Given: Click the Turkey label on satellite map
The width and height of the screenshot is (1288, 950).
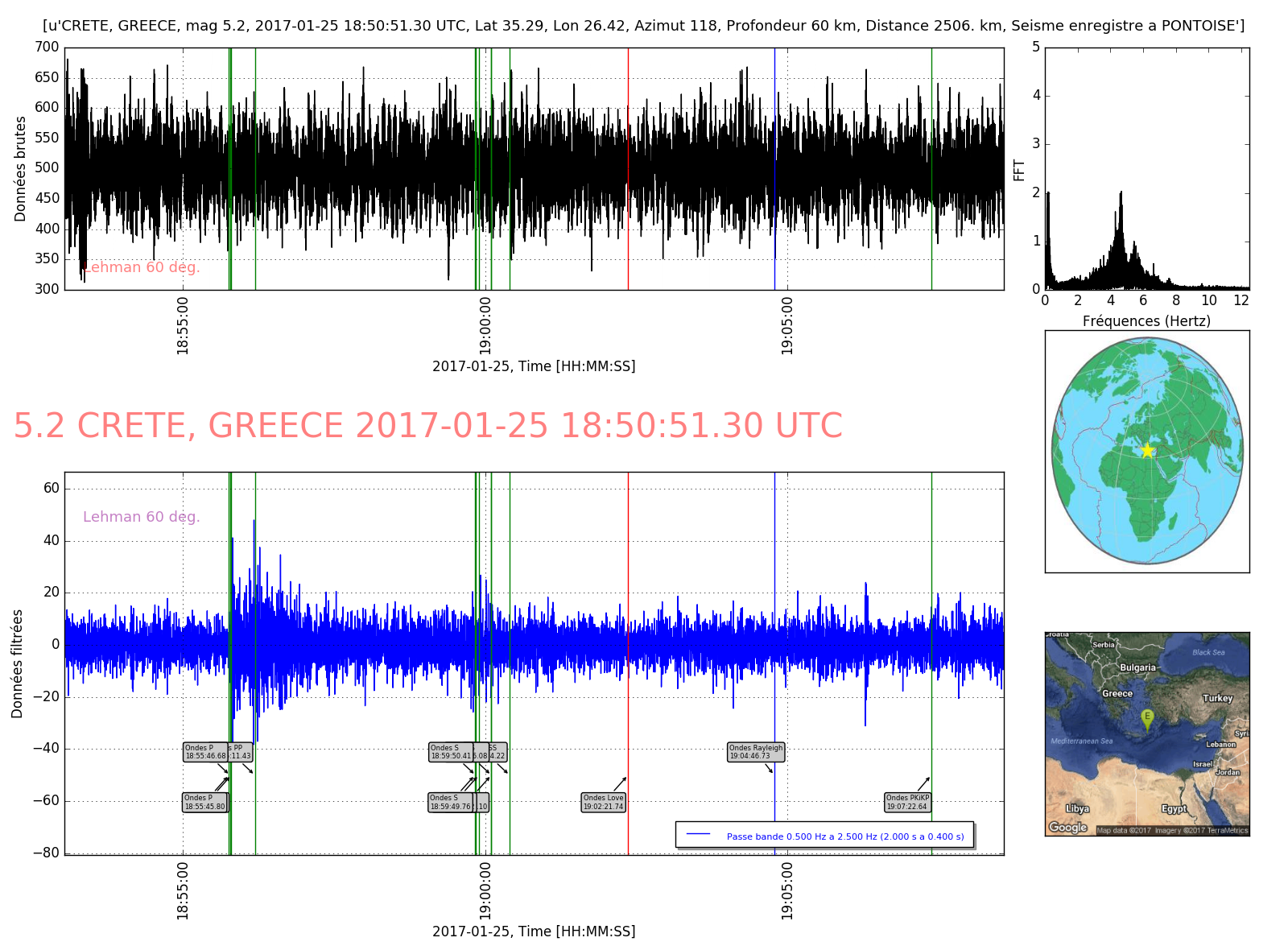Looking at the screenshot, I should (x=1217, y=698).
